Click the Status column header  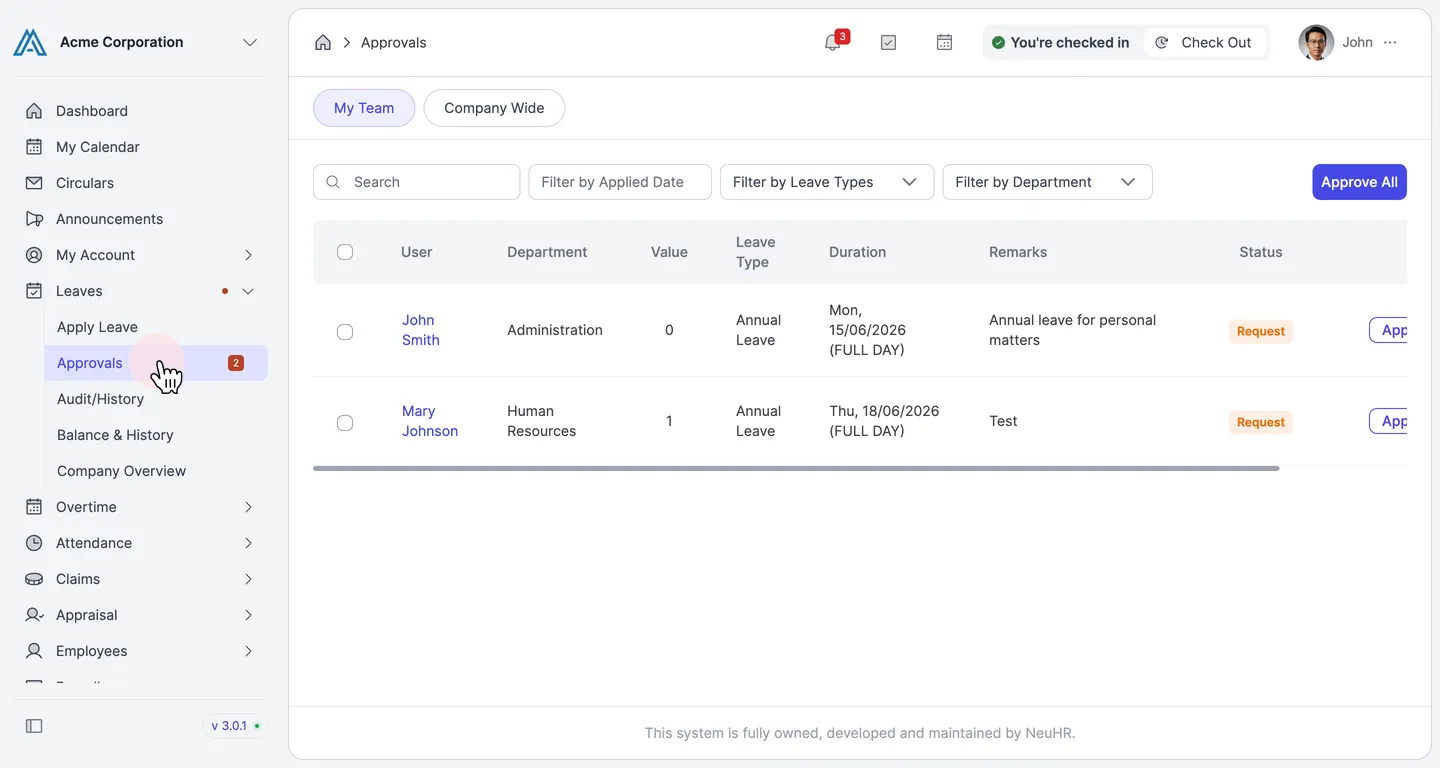pos(1260,252)
